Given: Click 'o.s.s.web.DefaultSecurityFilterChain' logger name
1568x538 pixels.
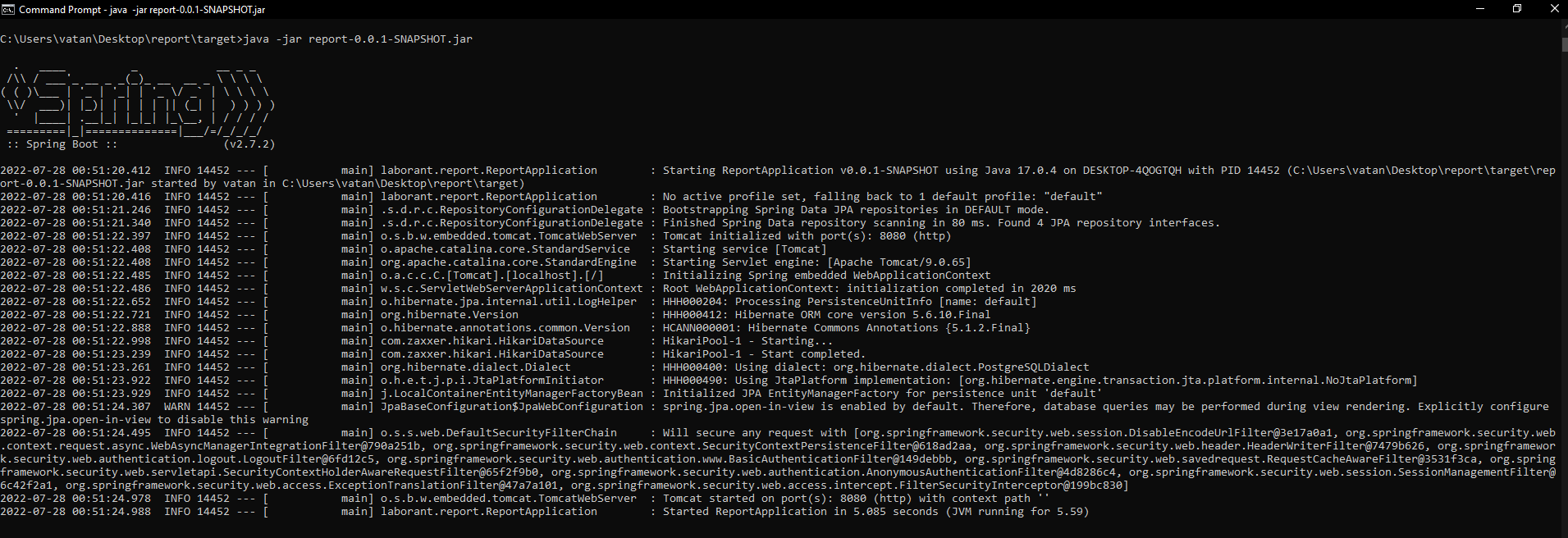Looking at the screenshot, I should (498, 432).
